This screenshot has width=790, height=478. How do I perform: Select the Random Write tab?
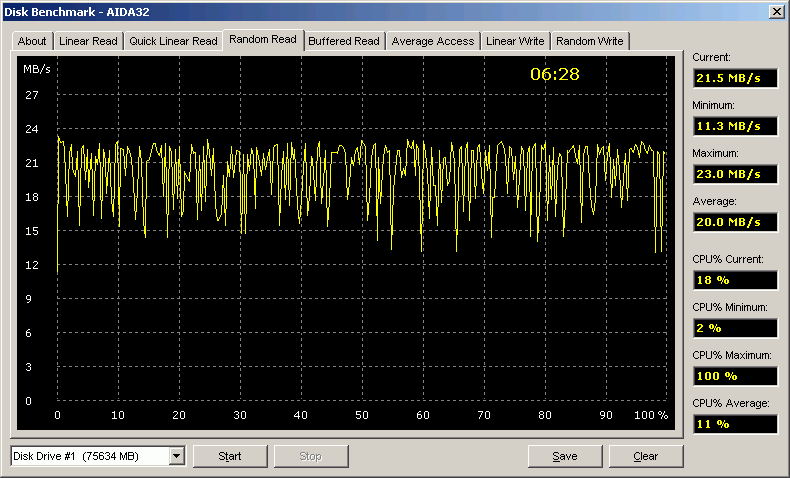click(590, 41)
